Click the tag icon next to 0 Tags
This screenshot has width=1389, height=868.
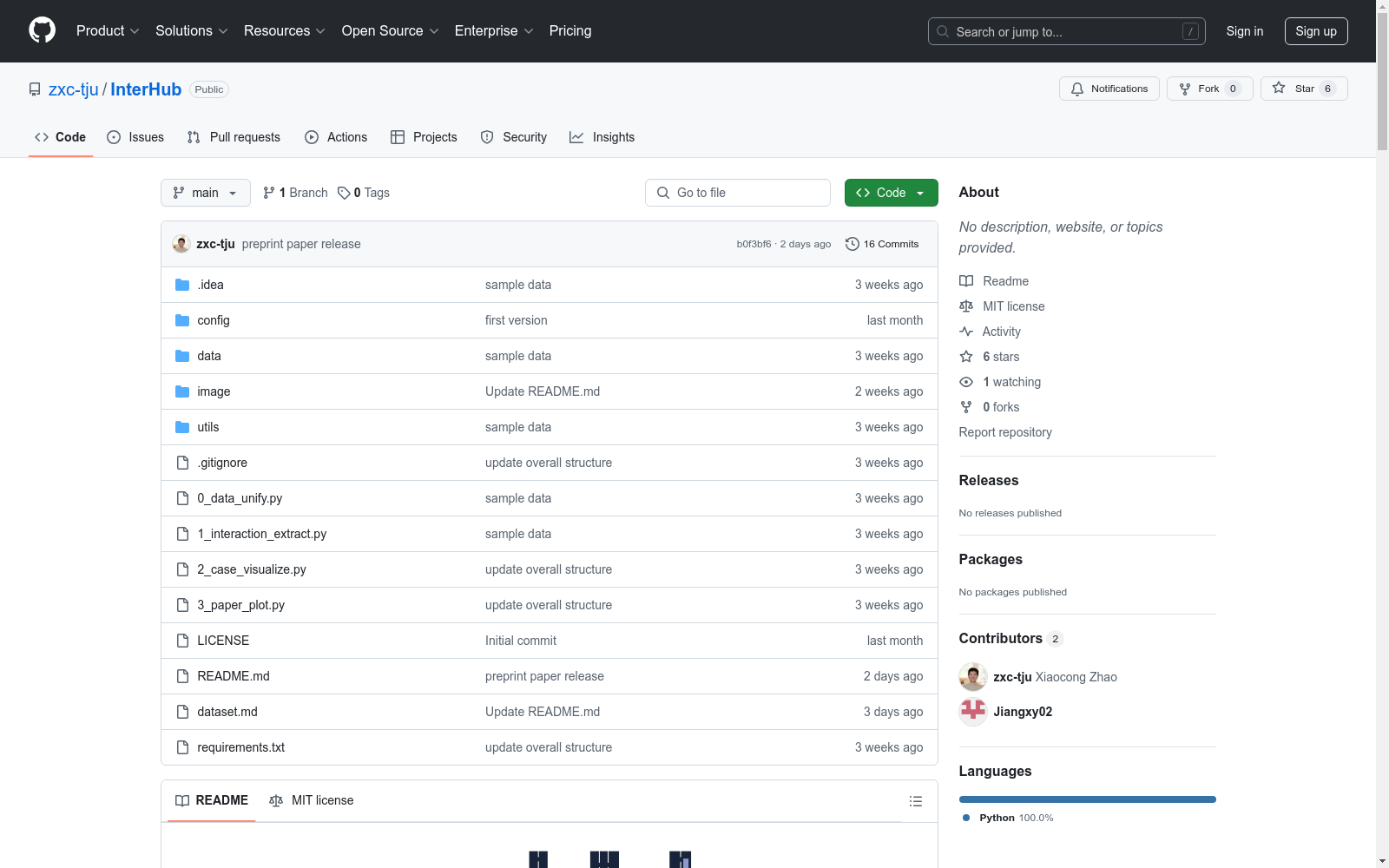344,193
